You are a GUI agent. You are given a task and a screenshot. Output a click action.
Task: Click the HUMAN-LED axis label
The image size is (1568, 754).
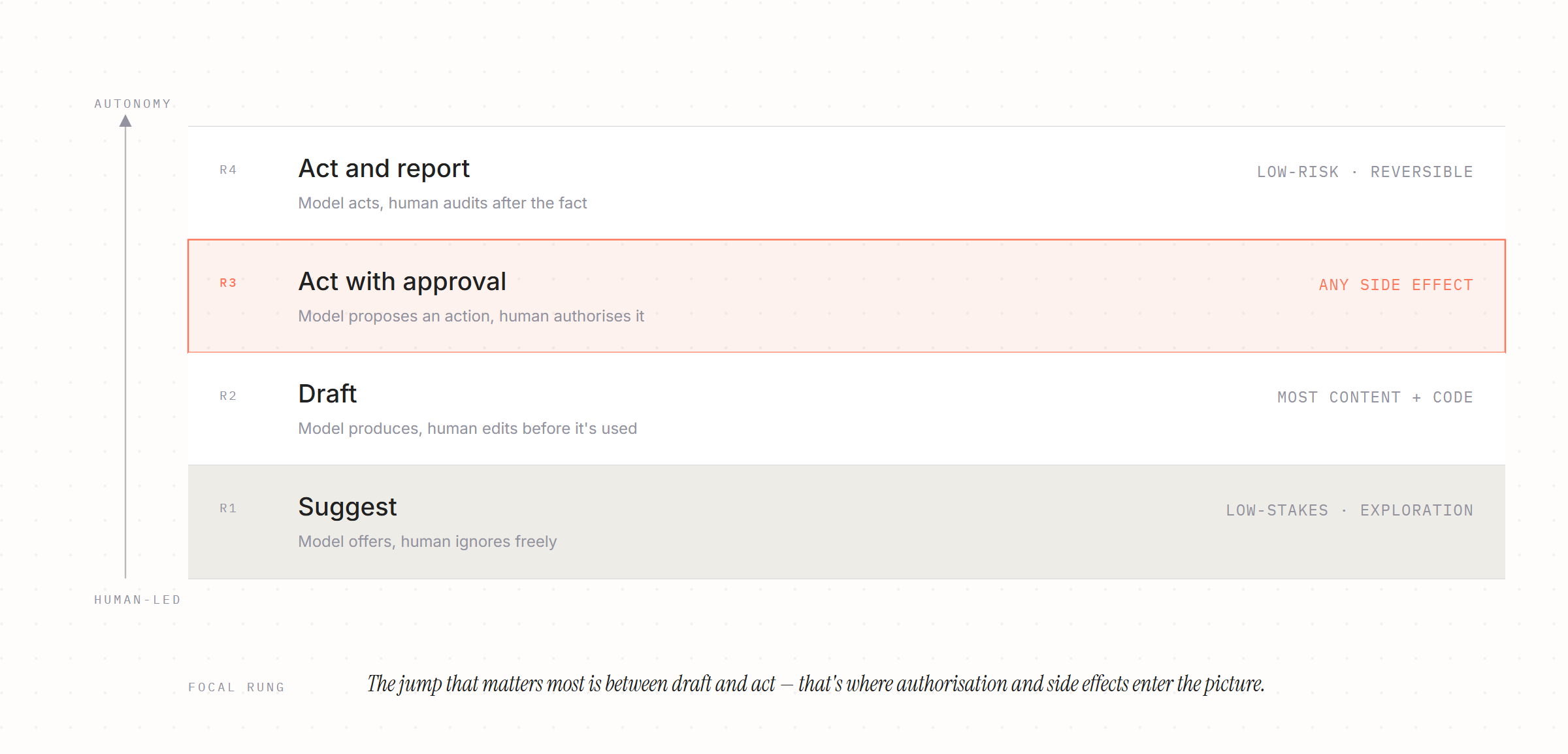[x=137, y=600]
